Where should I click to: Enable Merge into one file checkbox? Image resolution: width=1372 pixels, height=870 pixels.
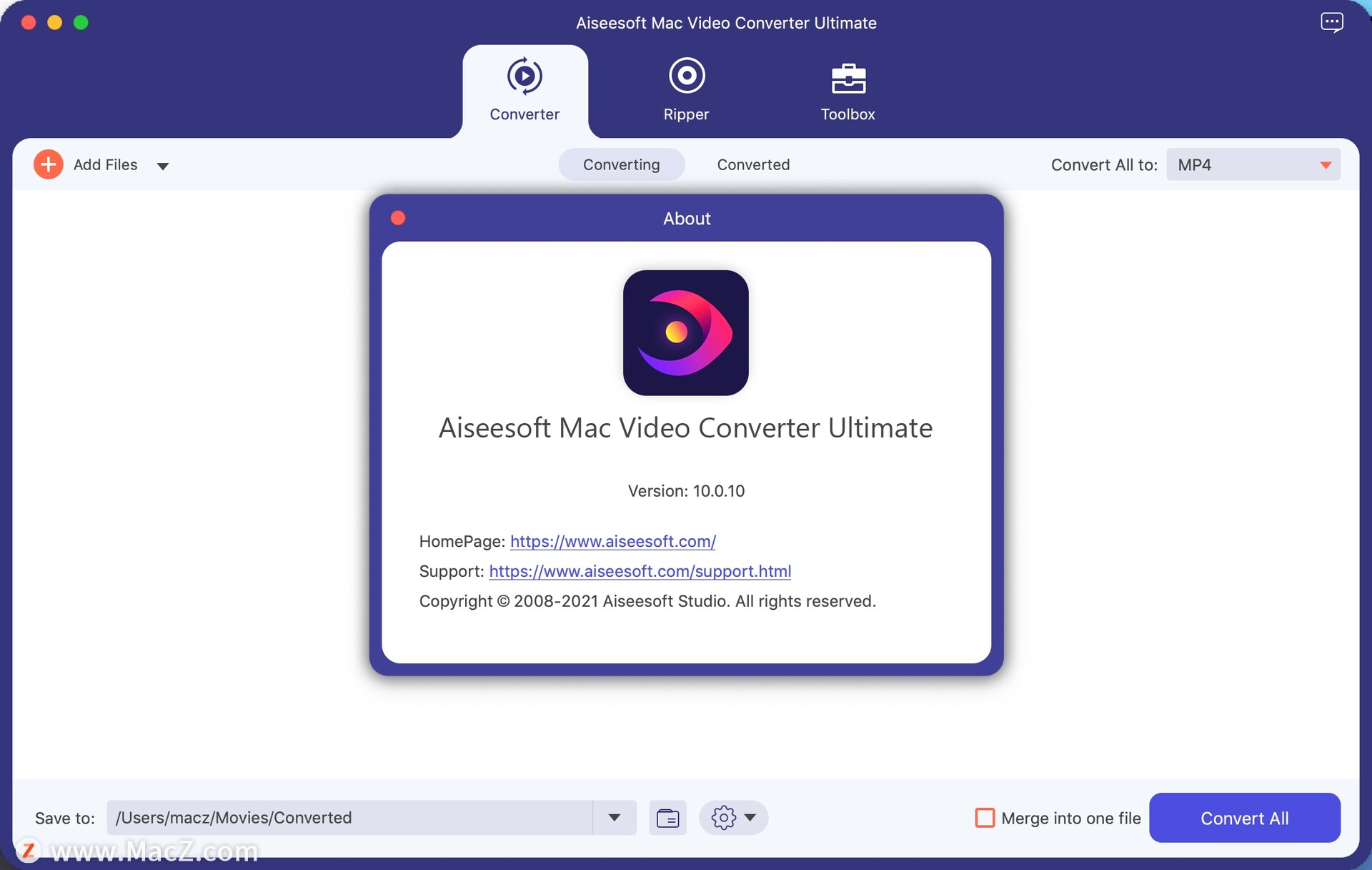coord(985,818)
